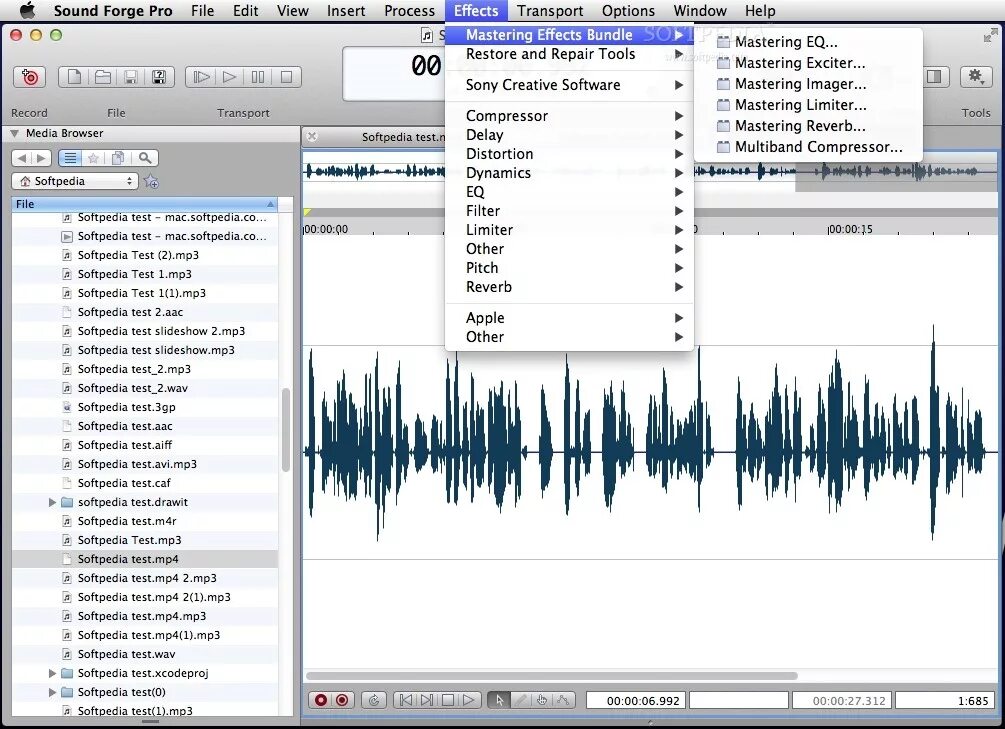Pause playback from the top toolbar
Screen dimensions: 1005x729
pos(258,77)
